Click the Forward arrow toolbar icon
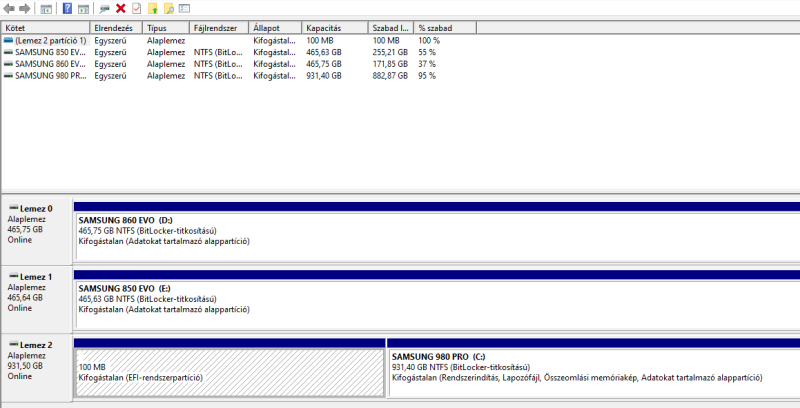Image resolution: width=800 pixels, height=408 pixels. point(24,9)
